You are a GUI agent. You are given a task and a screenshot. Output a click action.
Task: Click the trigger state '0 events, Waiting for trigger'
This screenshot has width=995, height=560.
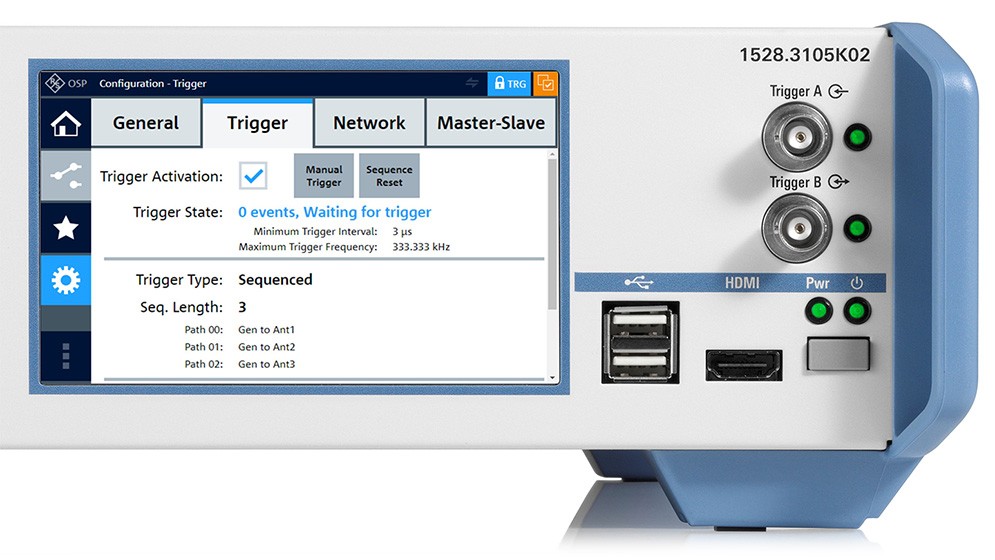tap(334, 212)
